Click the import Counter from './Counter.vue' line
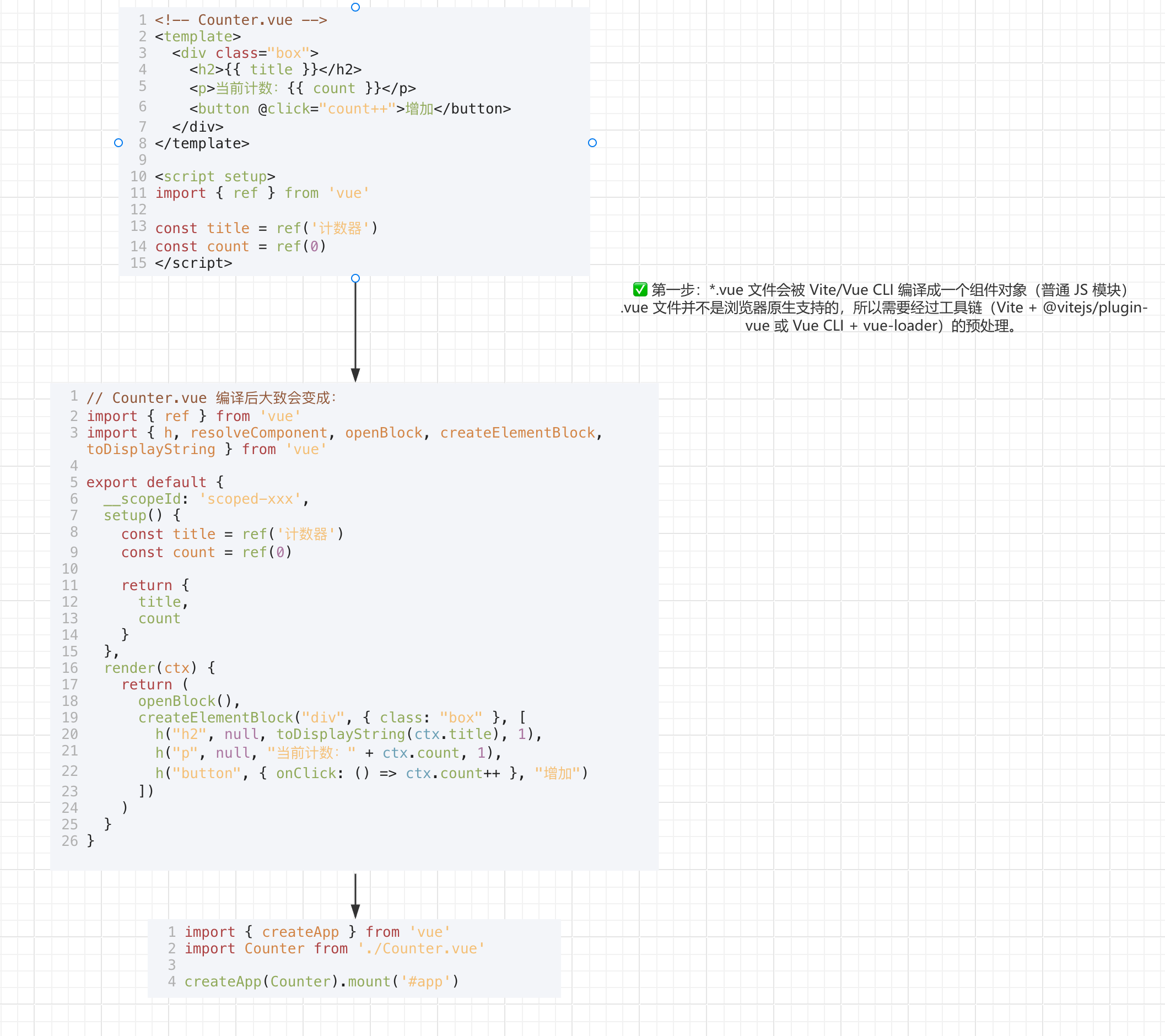 coord(334,948)
